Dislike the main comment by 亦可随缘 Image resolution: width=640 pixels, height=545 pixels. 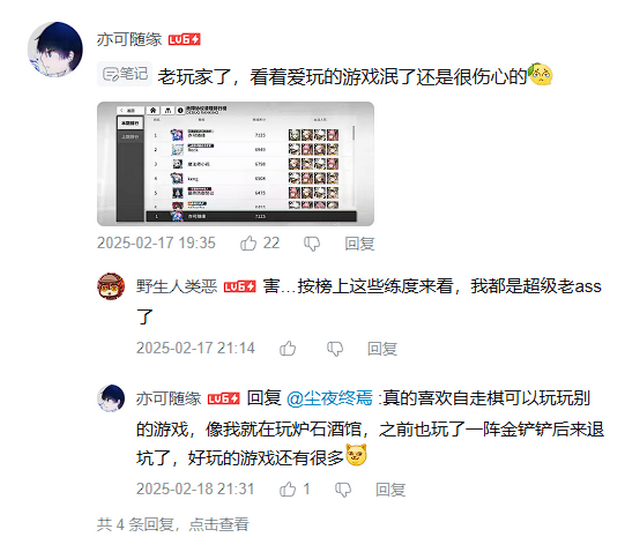(312, 244)
